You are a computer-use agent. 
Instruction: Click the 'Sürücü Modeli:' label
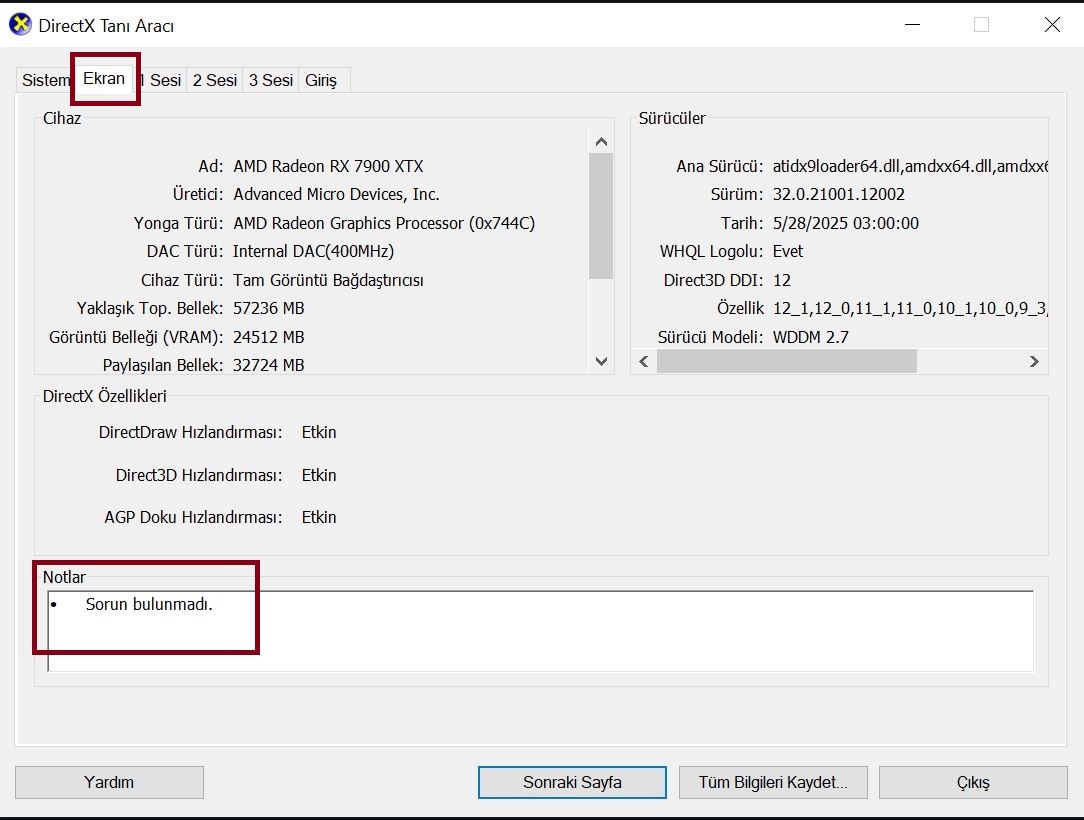click(710, 337)
